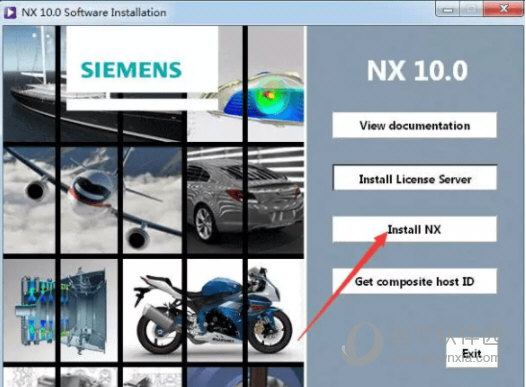Click the silver car picture

pos(245,200)
